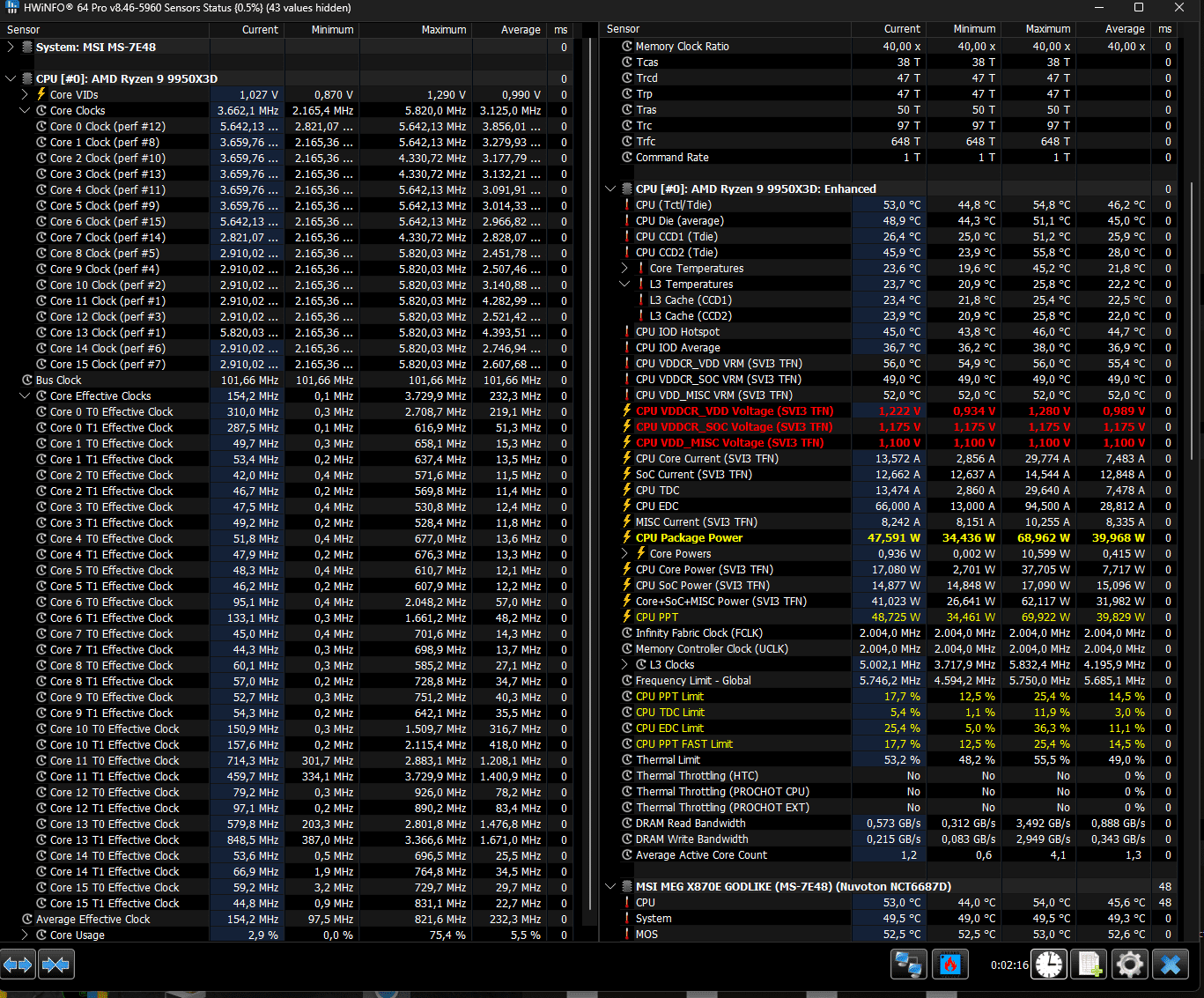
Task: Click bolt icon next to CPU Package Power
Action: pos(627,537)
